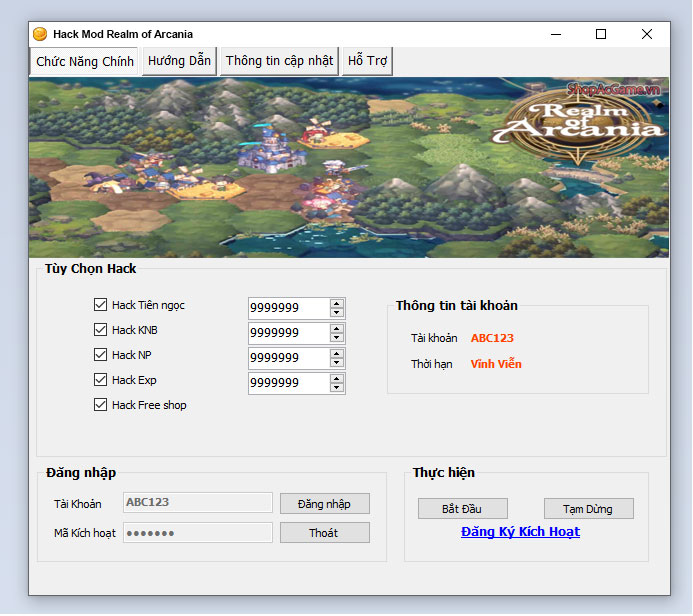The width and height of the screenshot is (693, 616).
Task: Click the Mã Kích hoạt password field
Action: [x=198, y=533]
